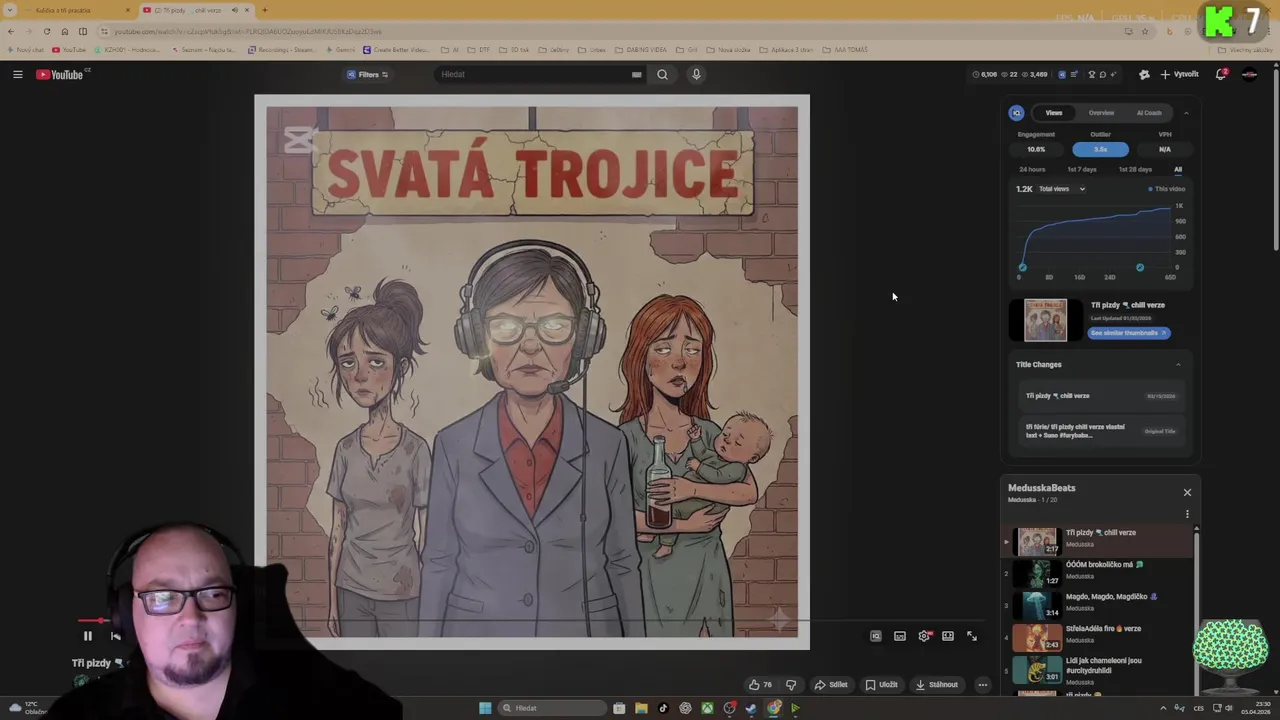Play playlist item ÓÓÓM brokoličko má
1280x720 pixels.
pos(1097,573)
